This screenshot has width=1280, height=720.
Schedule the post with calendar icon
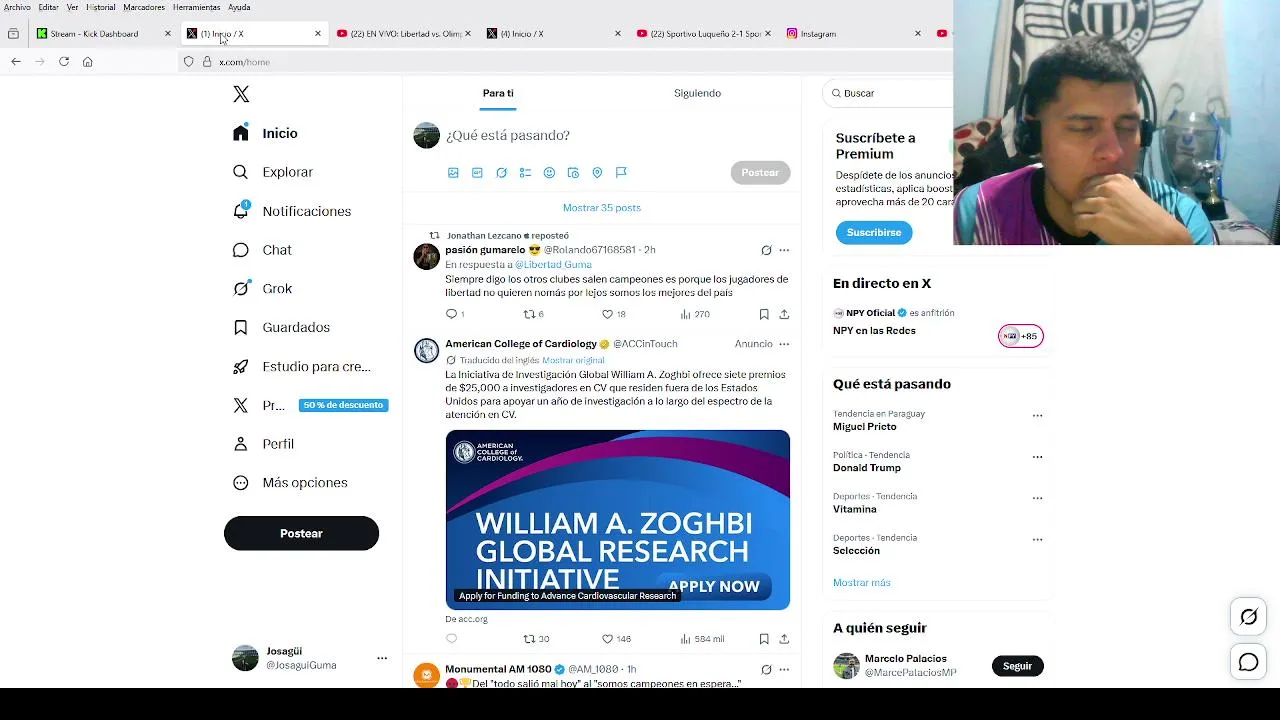(x=573, y=173)
